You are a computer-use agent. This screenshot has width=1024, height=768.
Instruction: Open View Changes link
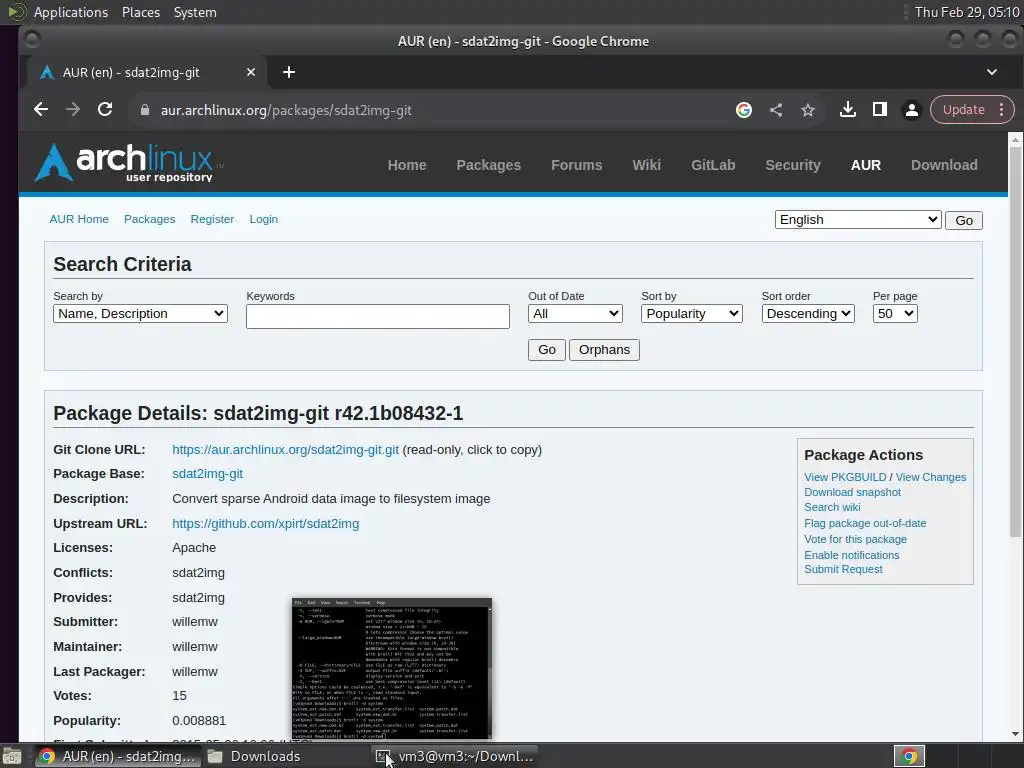click(x=931, y=477)
